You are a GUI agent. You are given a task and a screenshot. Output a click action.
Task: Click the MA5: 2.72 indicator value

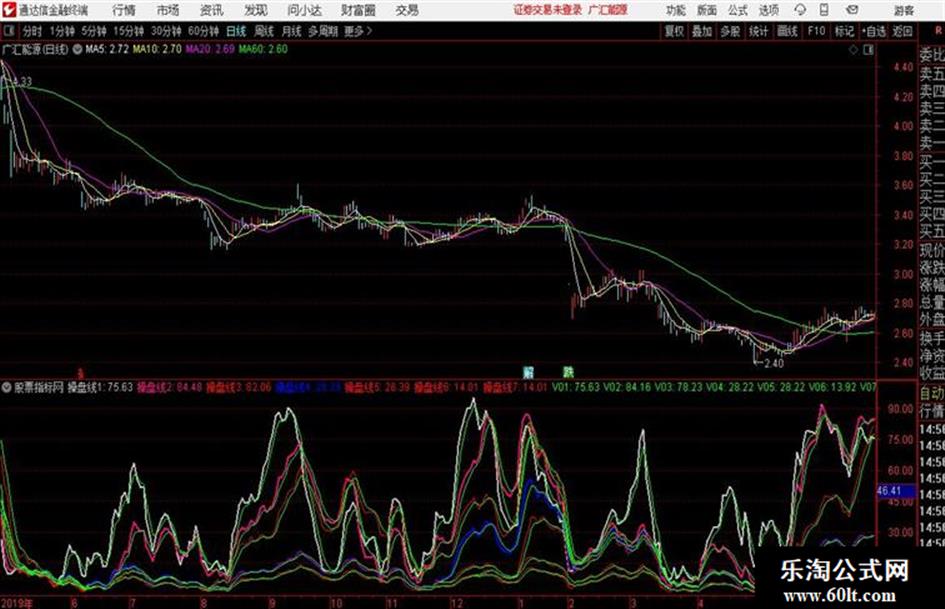[107, 49]
